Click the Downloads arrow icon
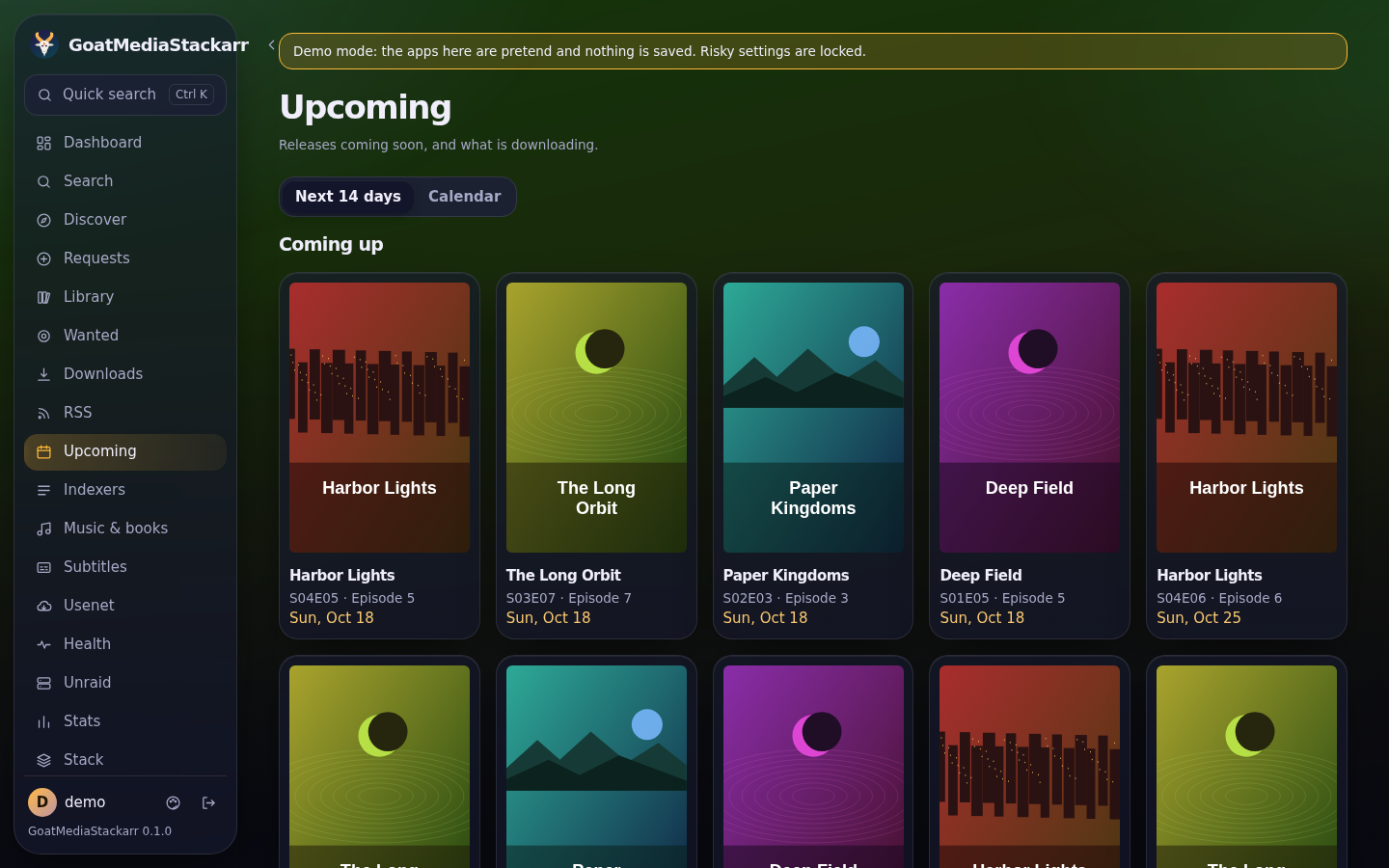This screenshot has width=1389, height=868. [x=43, y=374]
